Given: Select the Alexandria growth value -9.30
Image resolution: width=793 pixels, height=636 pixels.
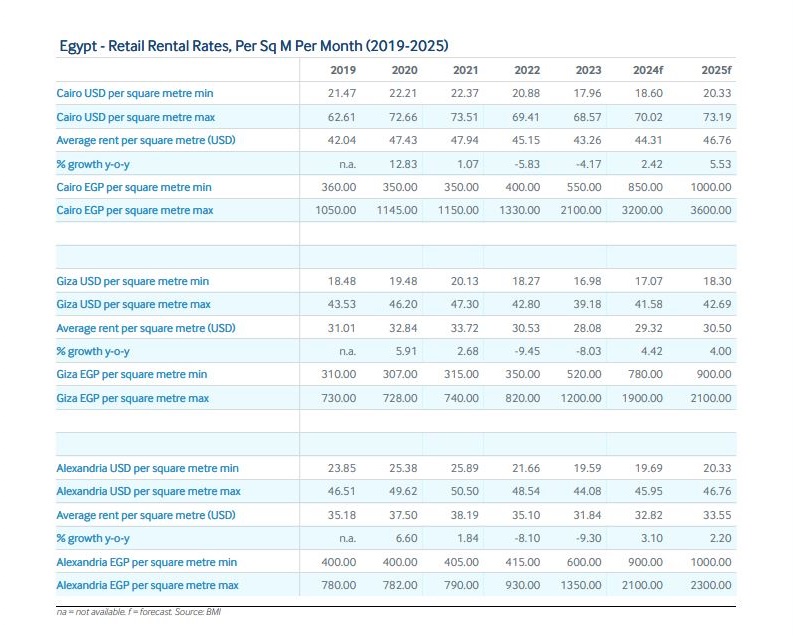Looking at the screenshot, I should (x=586, y=538).
